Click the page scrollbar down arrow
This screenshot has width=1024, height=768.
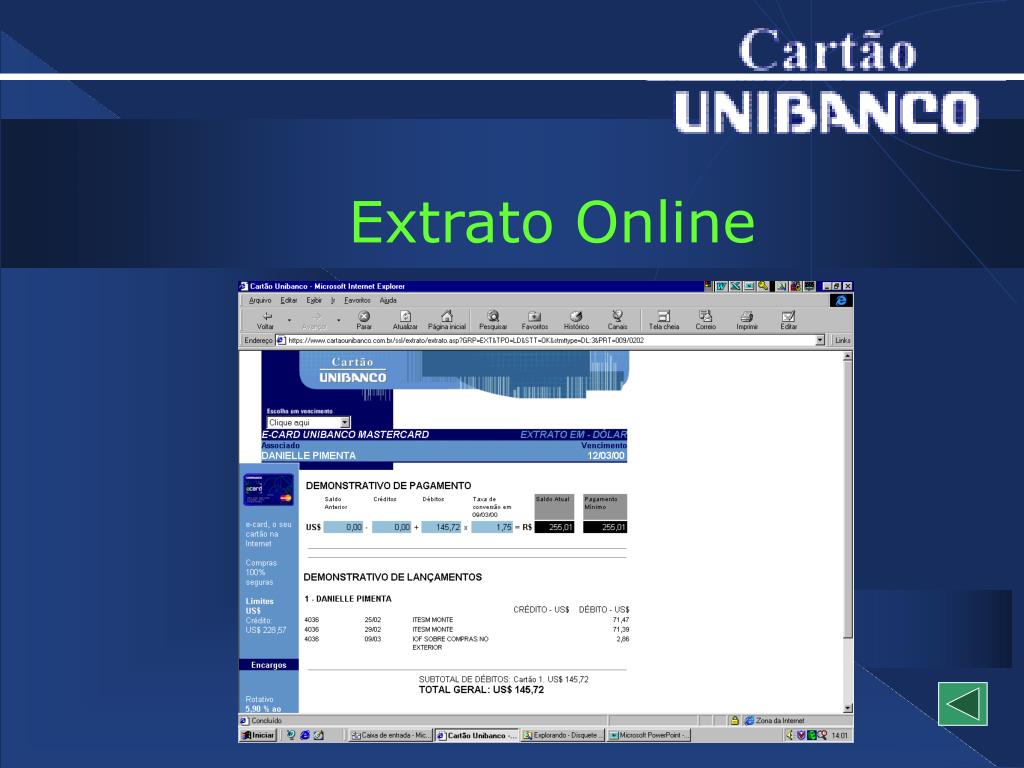coord(848,708)
